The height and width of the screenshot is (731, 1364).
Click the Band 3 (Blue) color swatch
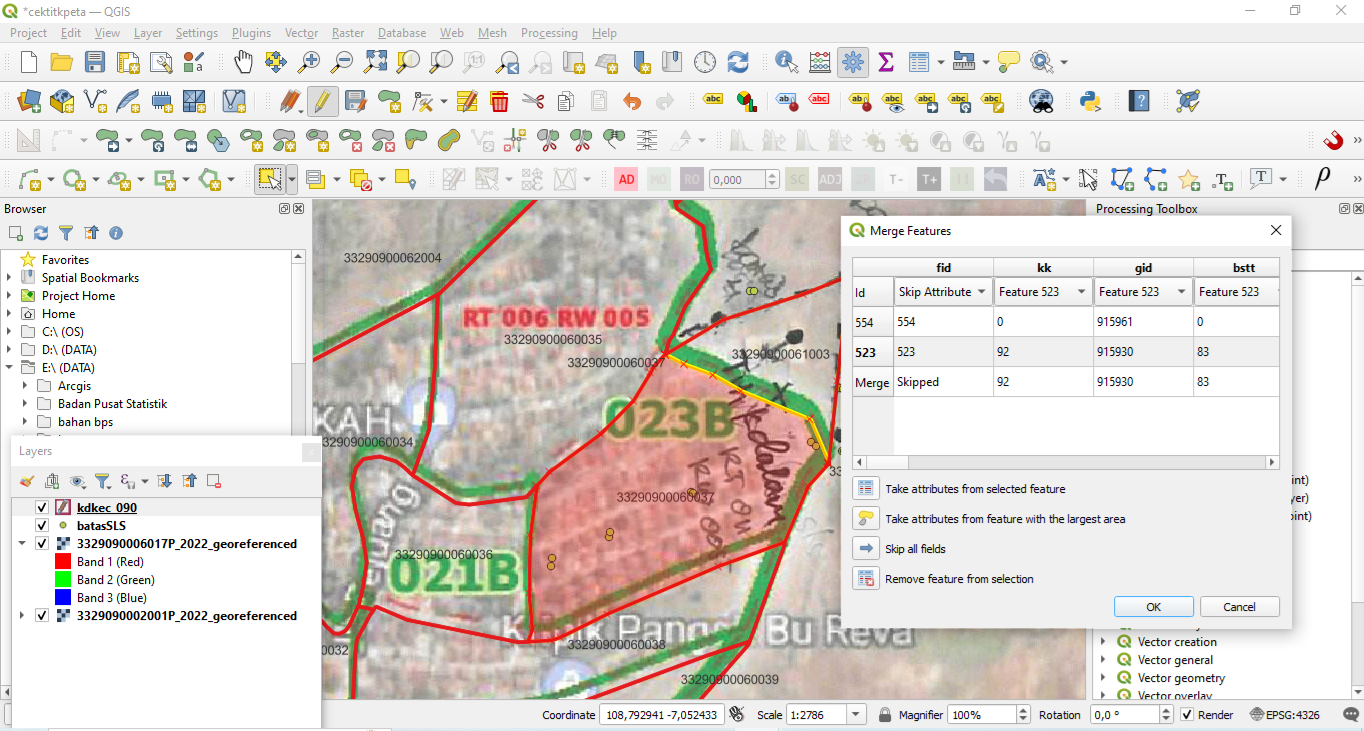(62, 598)
